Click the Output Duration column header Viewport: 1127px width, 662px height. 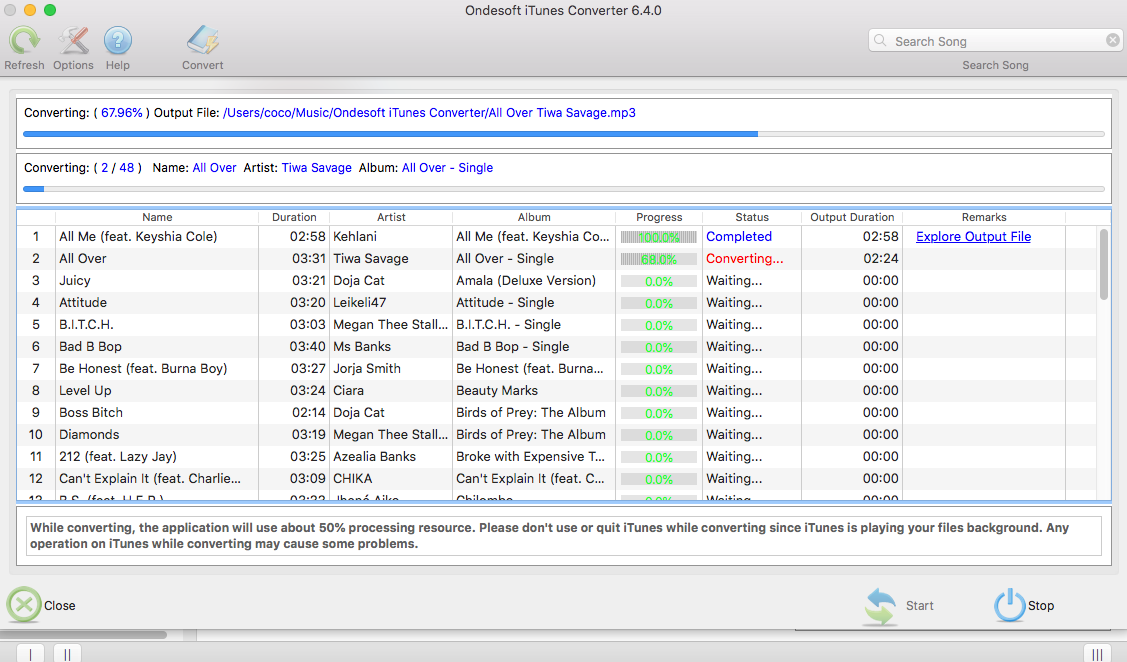click(852, 217)
